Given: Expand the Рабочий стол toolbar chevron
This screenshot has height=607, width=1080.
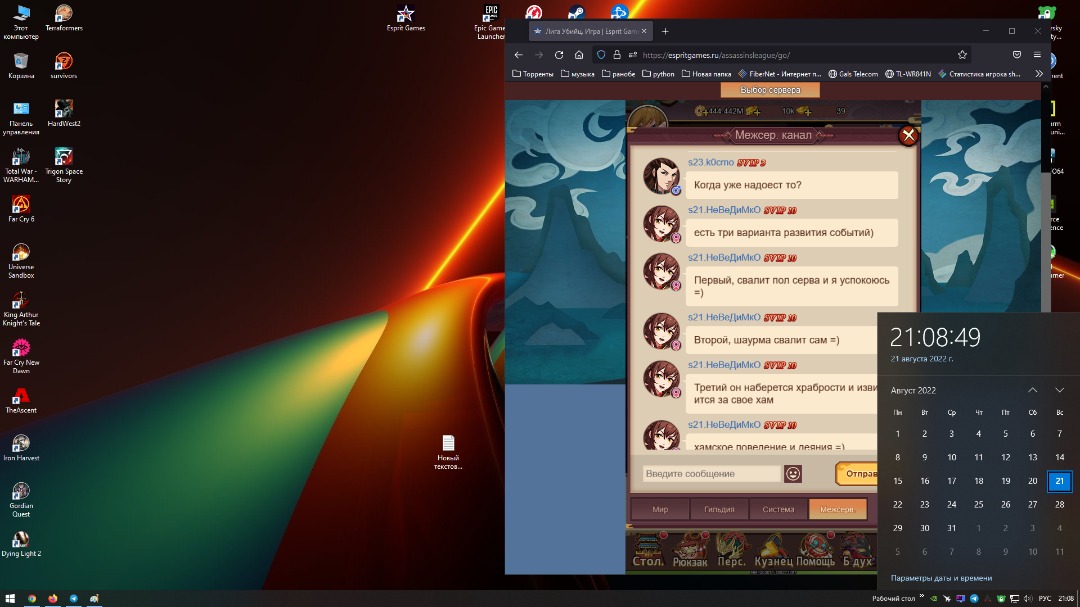Looking at the screenshot, I should 922,597.
